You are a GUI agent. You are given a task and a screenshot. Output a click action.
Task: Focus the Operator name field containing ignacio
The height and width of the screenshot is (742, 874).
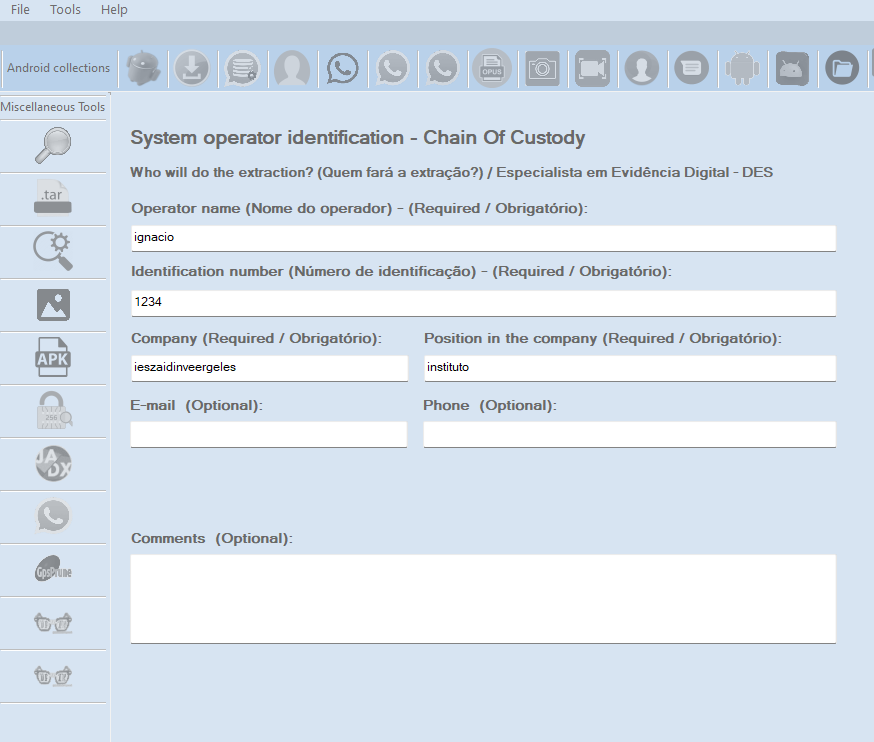483,238
